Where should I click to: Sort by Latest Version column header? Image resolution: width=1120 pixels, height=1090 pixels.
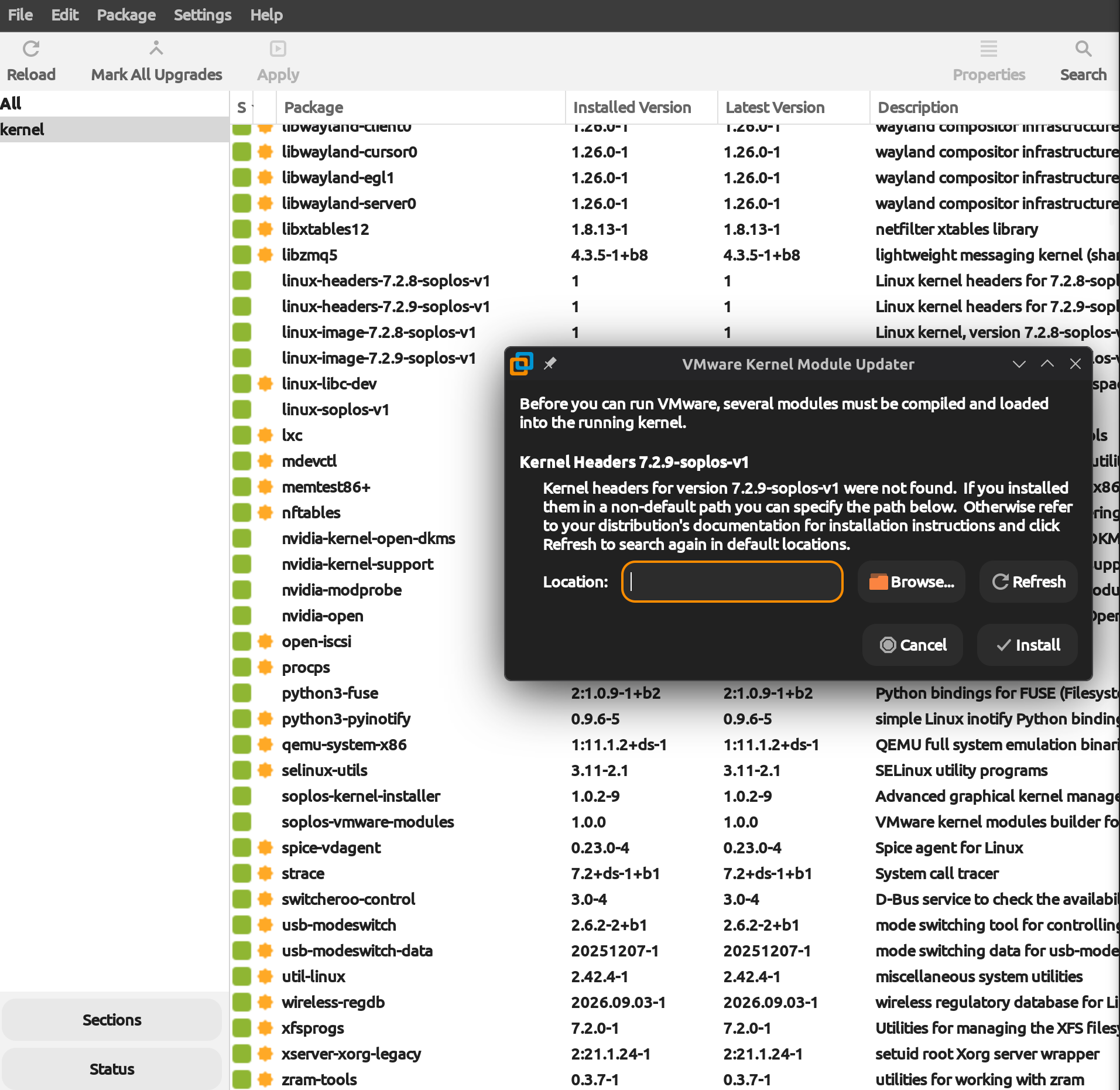click(x=794, y=107)
